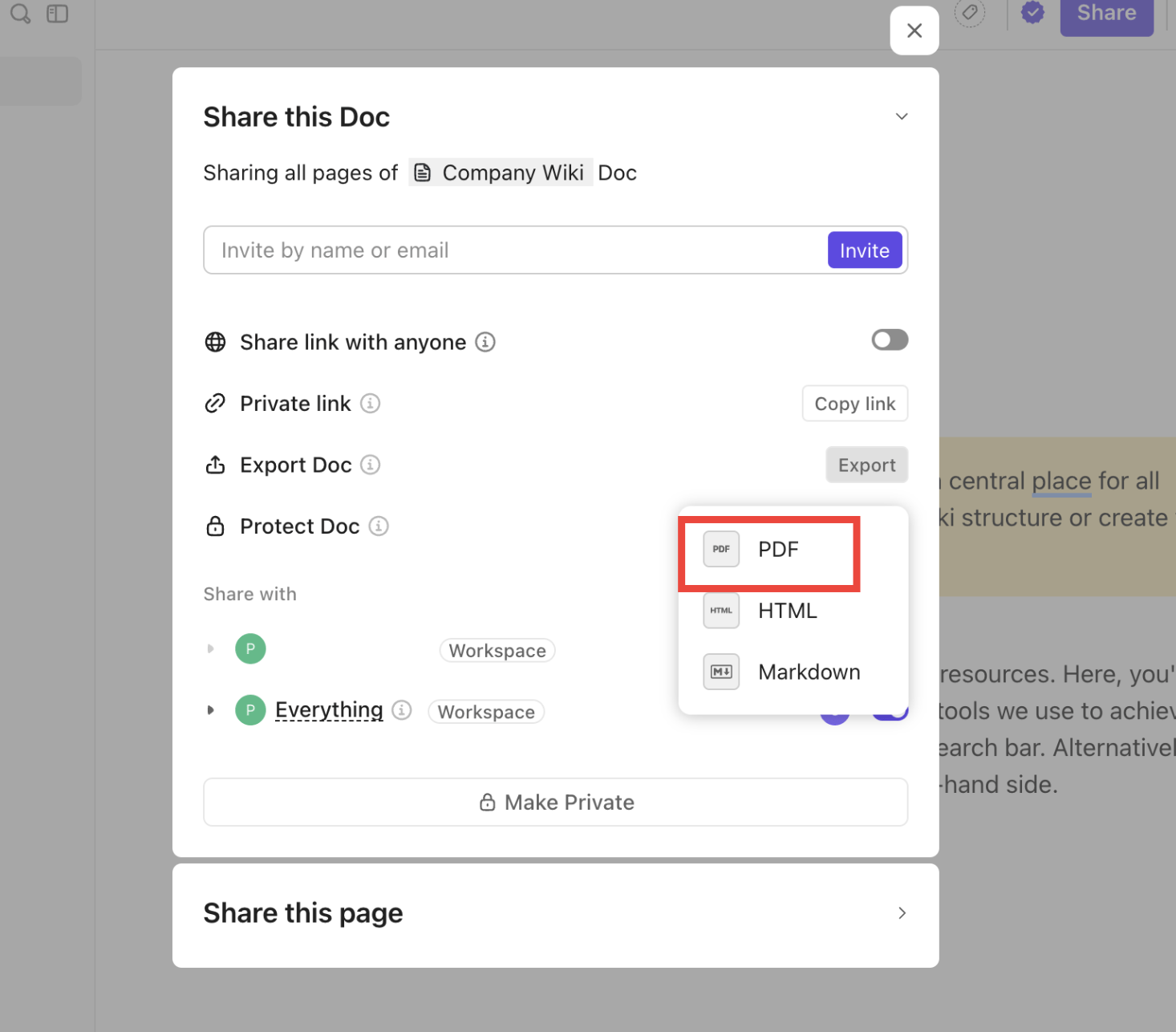Click the padlock icon next to Protect Doc
The height and width of the screenshot is (1032, 1176).
pos(215,526)
